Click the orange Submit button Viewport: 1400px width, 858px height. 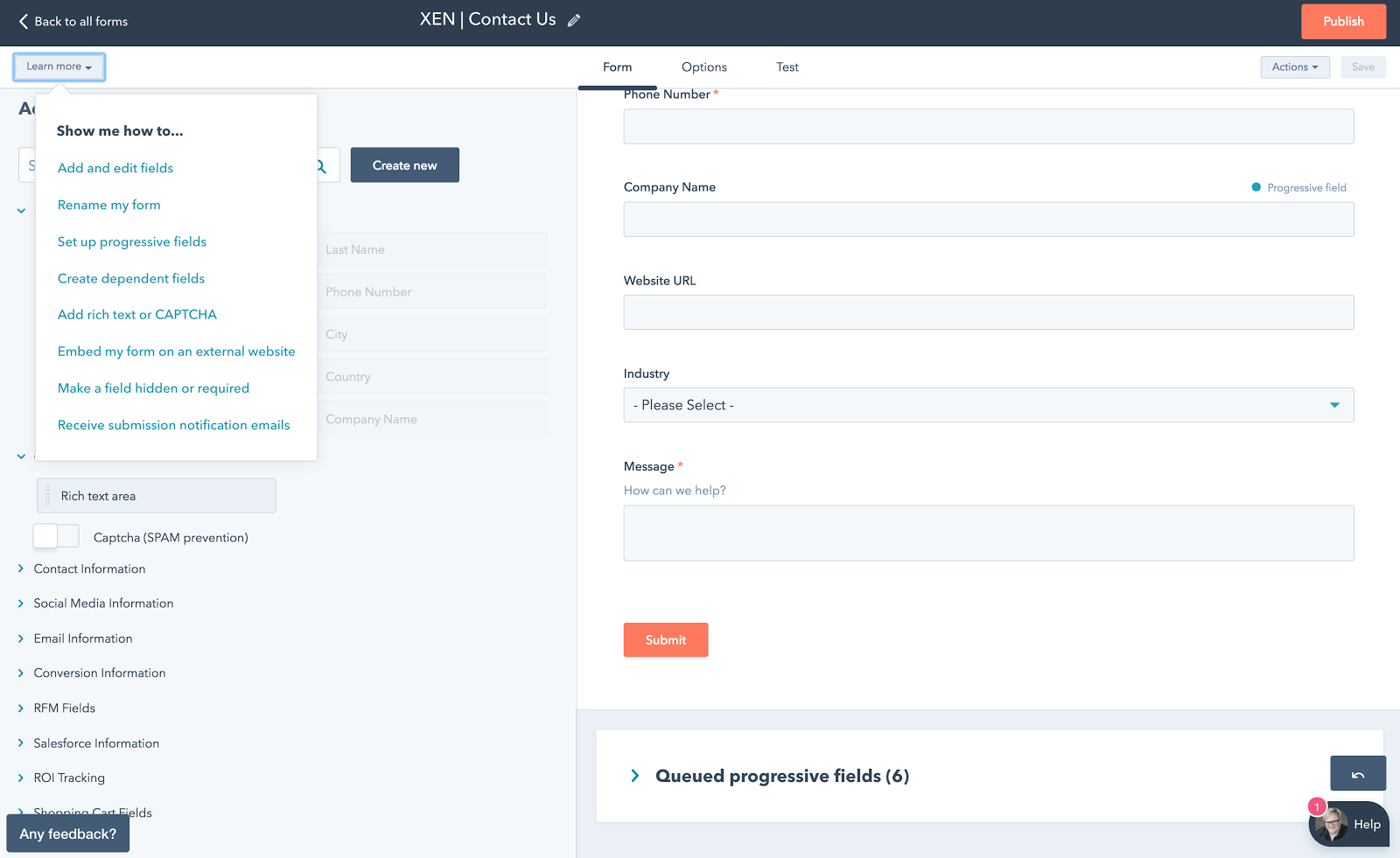pos(666,640)
